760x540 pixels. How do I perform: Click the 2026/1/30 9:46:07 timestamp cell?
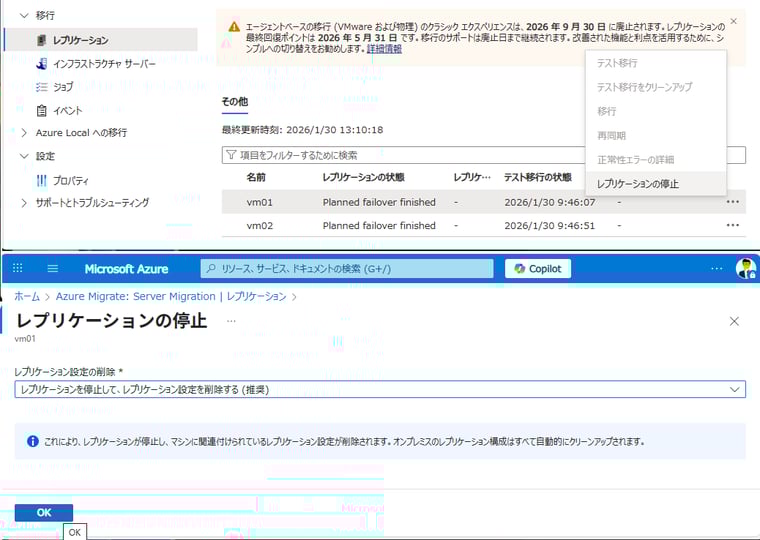click(x=550, y=202)
